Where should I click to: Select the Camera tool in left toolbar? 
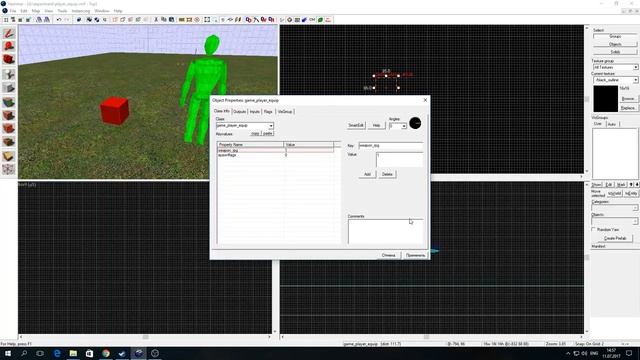click(9, 60)
